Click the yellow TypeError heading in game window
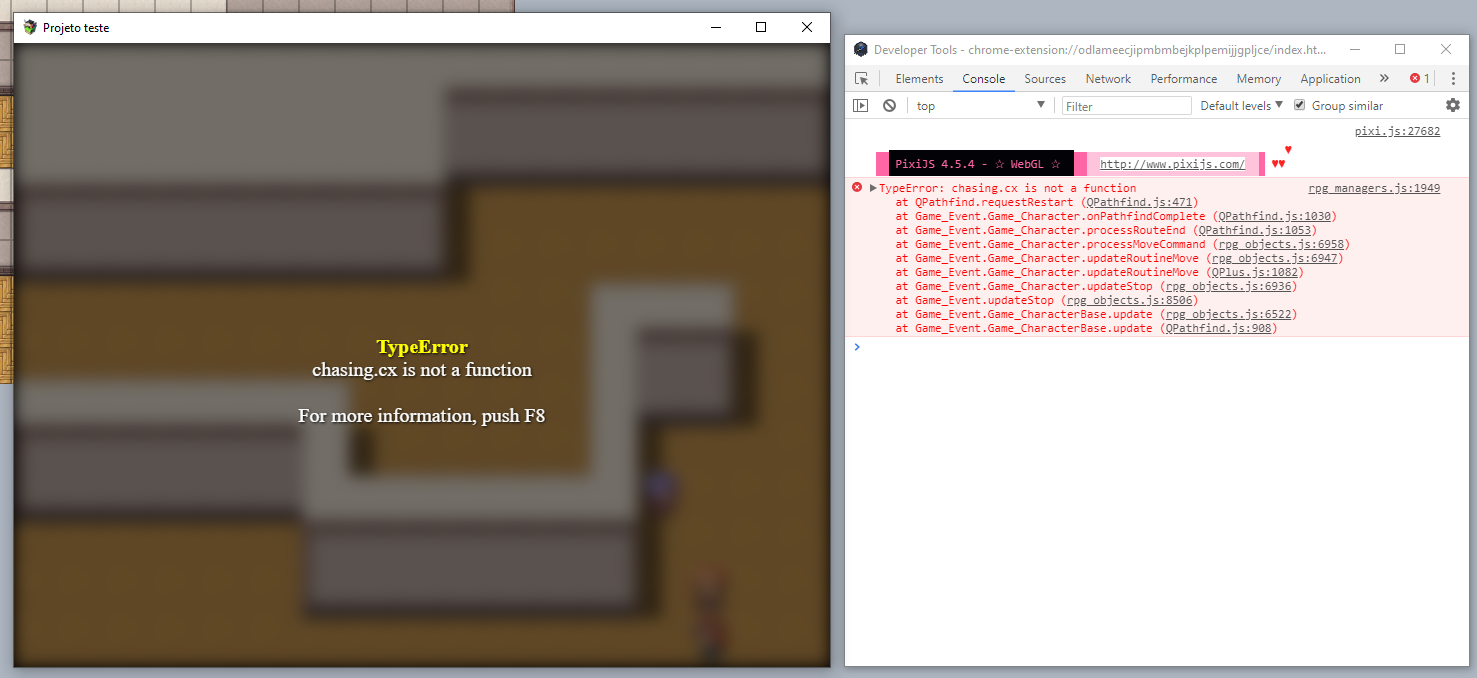The height and width of the screenshot is (678, 1477). pyautogui.click(x=422, y=347)
